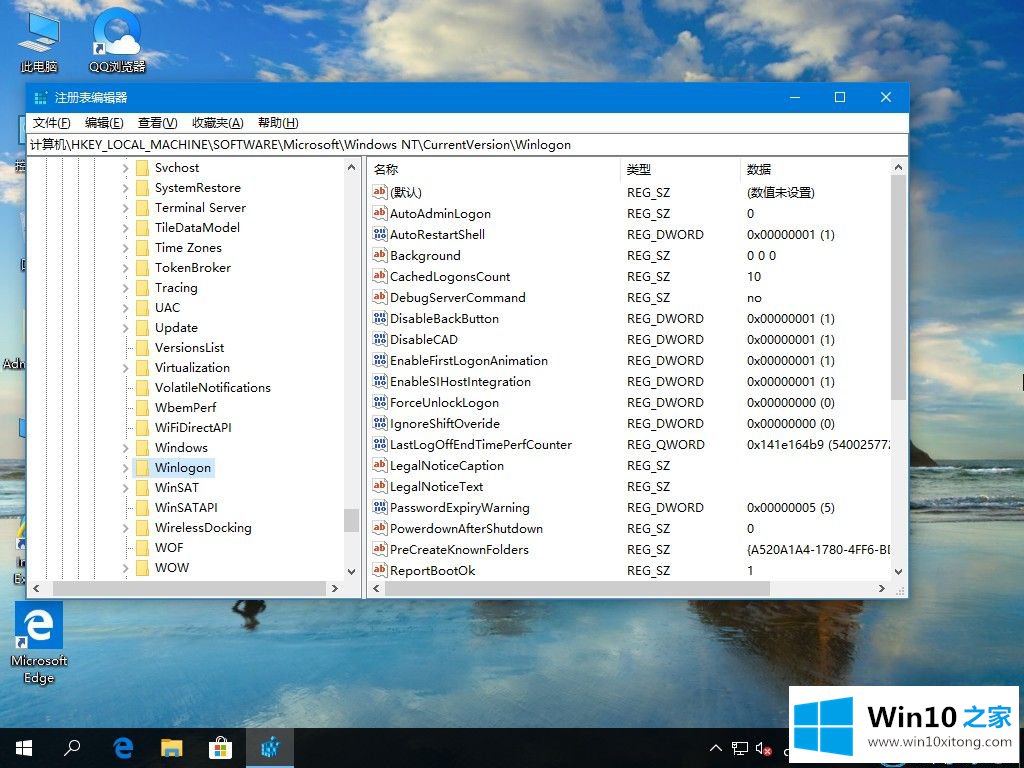Image resolution: width=1024 pixels, height=768 pixels.
Task: Click the DisableCAD DWORD icon
Action: (379, 339)
